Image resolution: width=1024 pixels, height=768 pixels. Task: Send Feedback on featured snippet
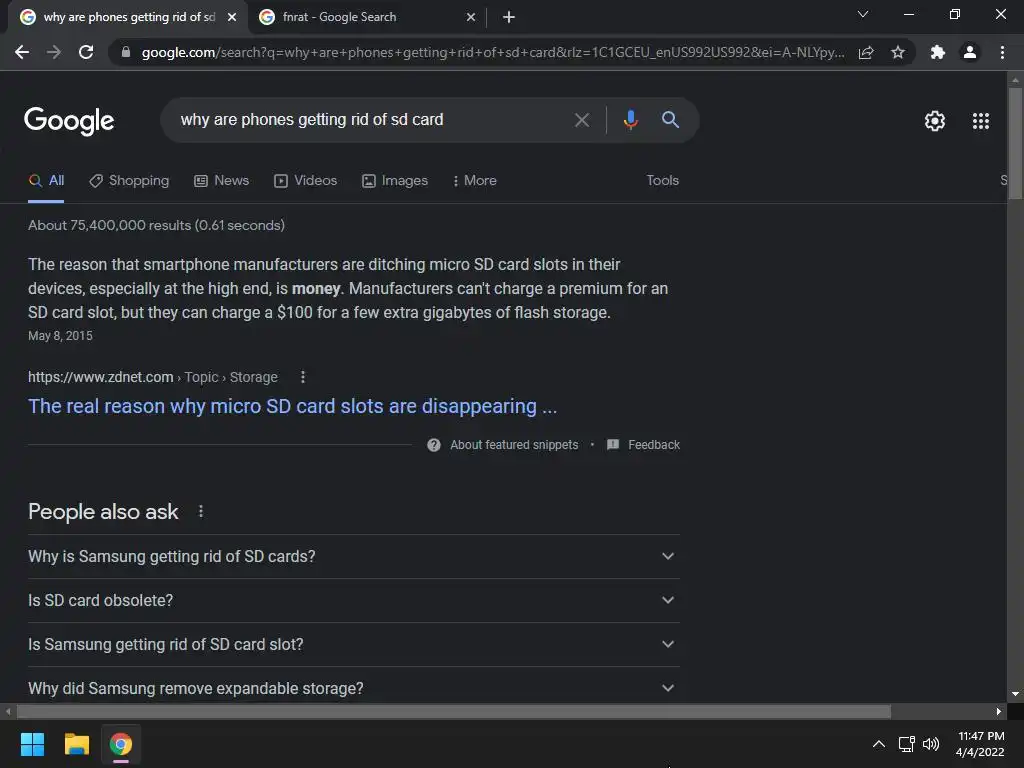pyautogui.click(x=643, y=445)
